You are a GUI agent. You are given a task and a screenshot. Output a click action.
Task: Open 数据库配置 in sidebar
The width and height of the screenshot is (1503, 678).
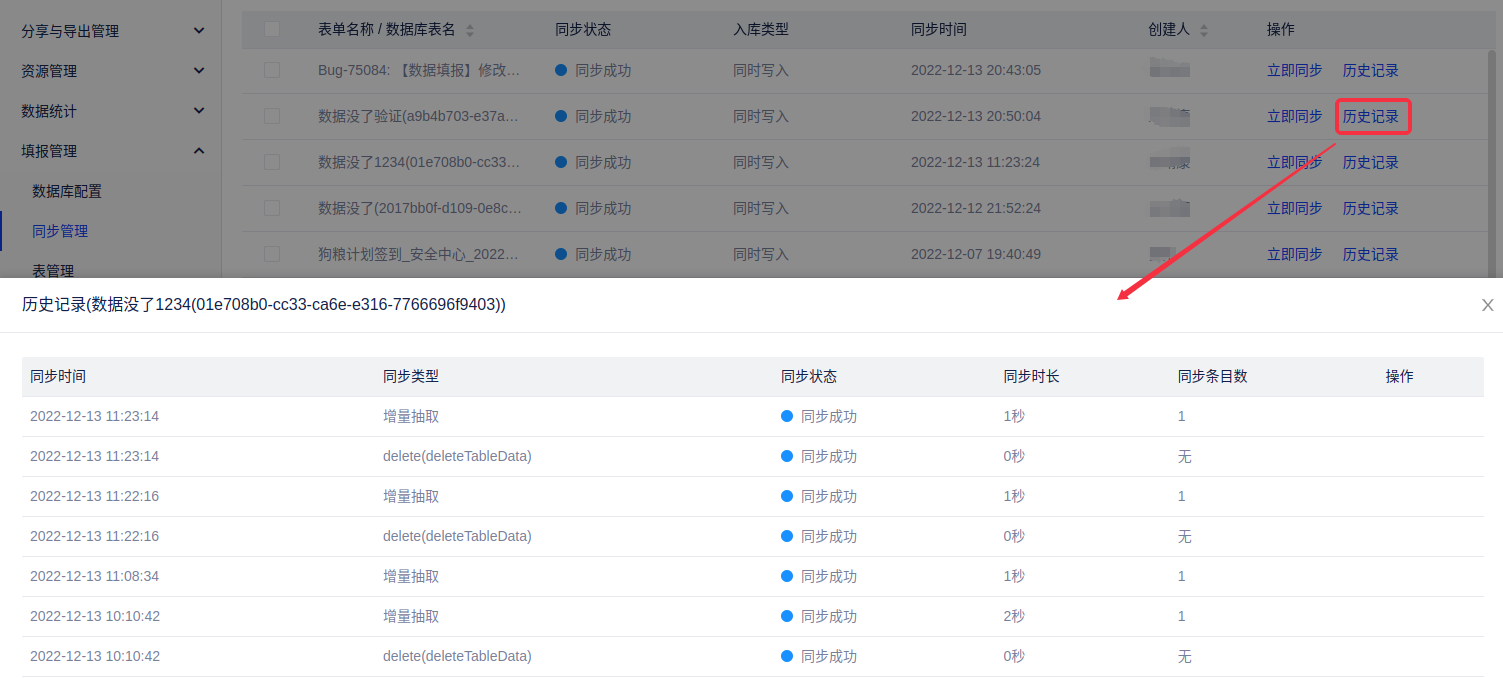coord(67,191)
